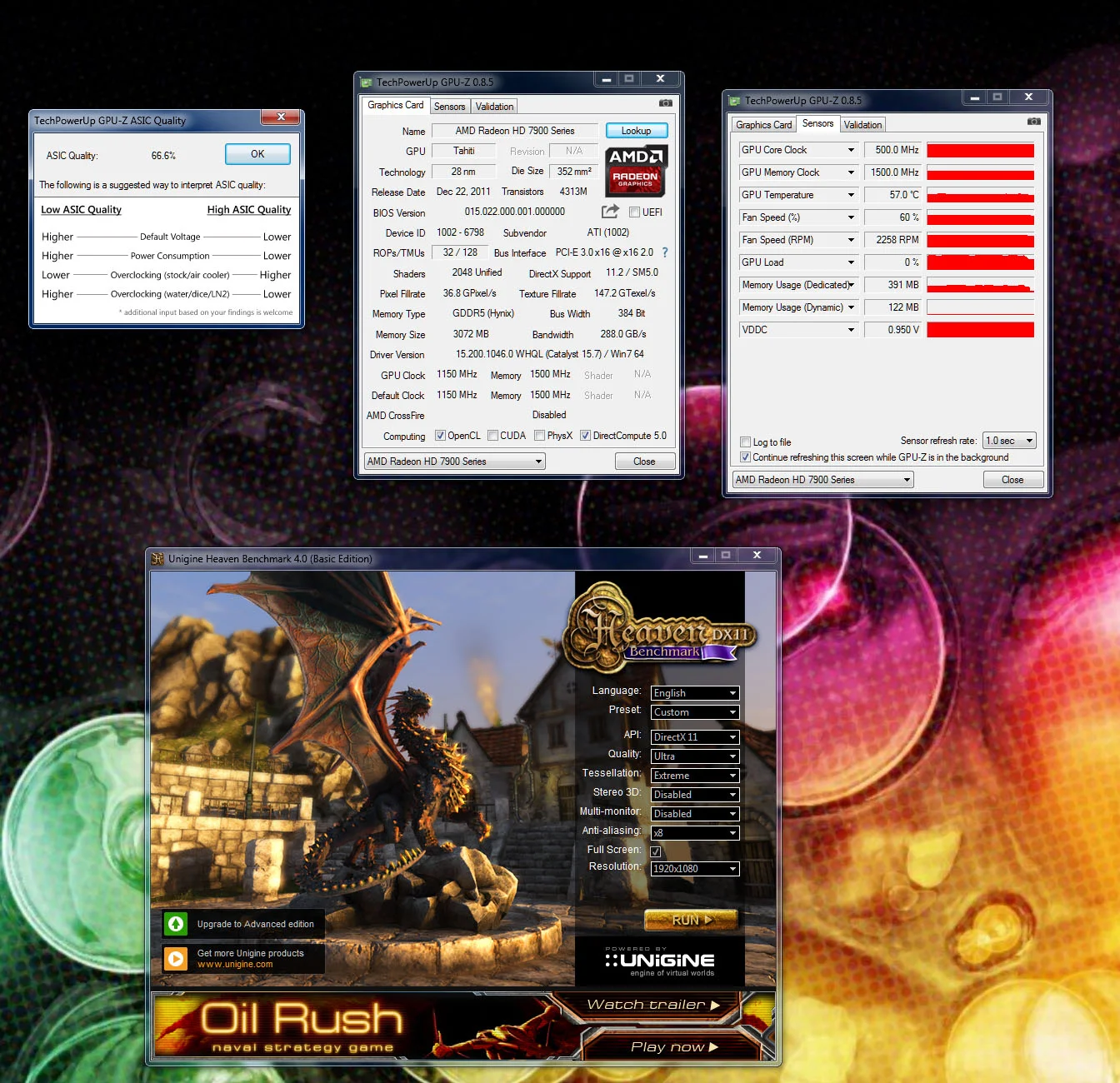Click the orange Get more Unigine products icon

[176, 959]
